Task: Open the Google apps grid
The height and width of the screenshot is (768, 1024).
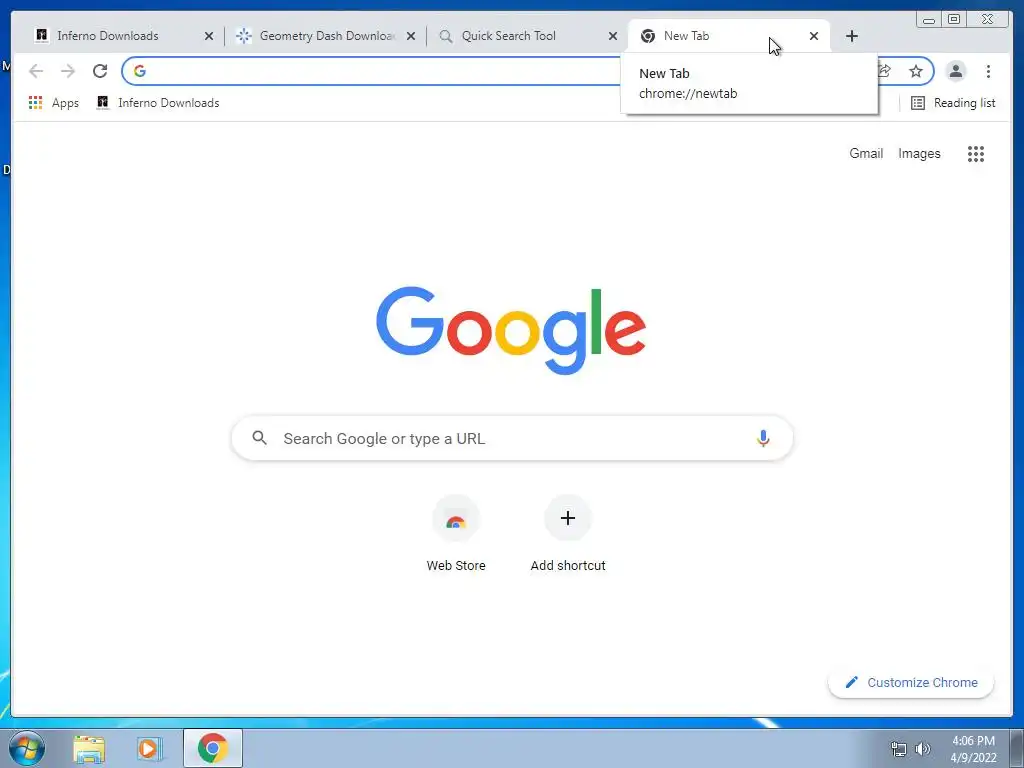Action: pos(976,153)
